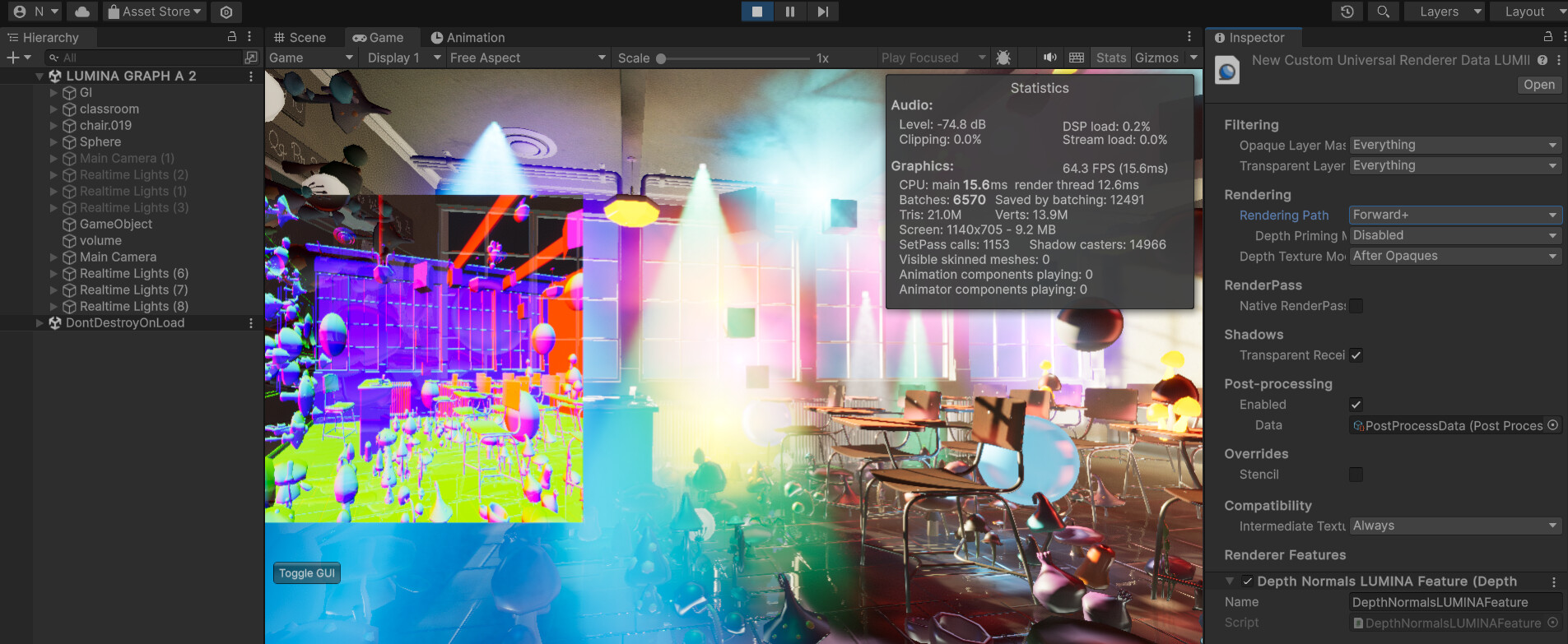This screenshot has height=644, width=1568.
Task: Open the Inspector help question-mark icon
Action: (x=1542, y=60)
